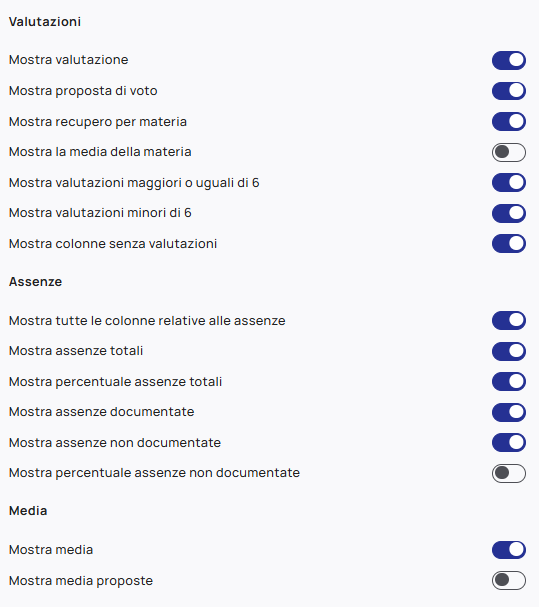
Task: Switch off valutazioni maggiori o uguali di 6
Action: click(x=509, y=183)
